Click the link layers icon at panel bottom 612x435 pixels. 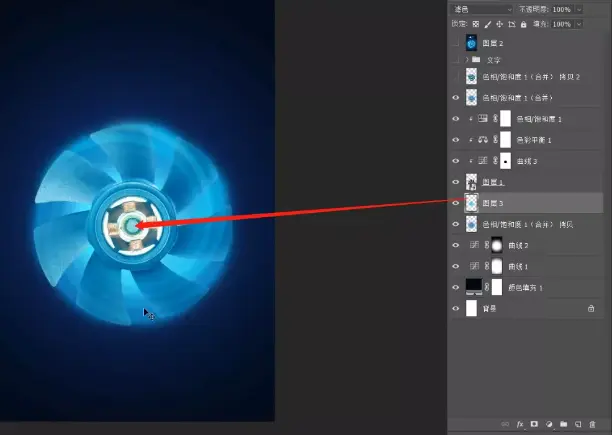pyautogui.click(x=505, y=424)
